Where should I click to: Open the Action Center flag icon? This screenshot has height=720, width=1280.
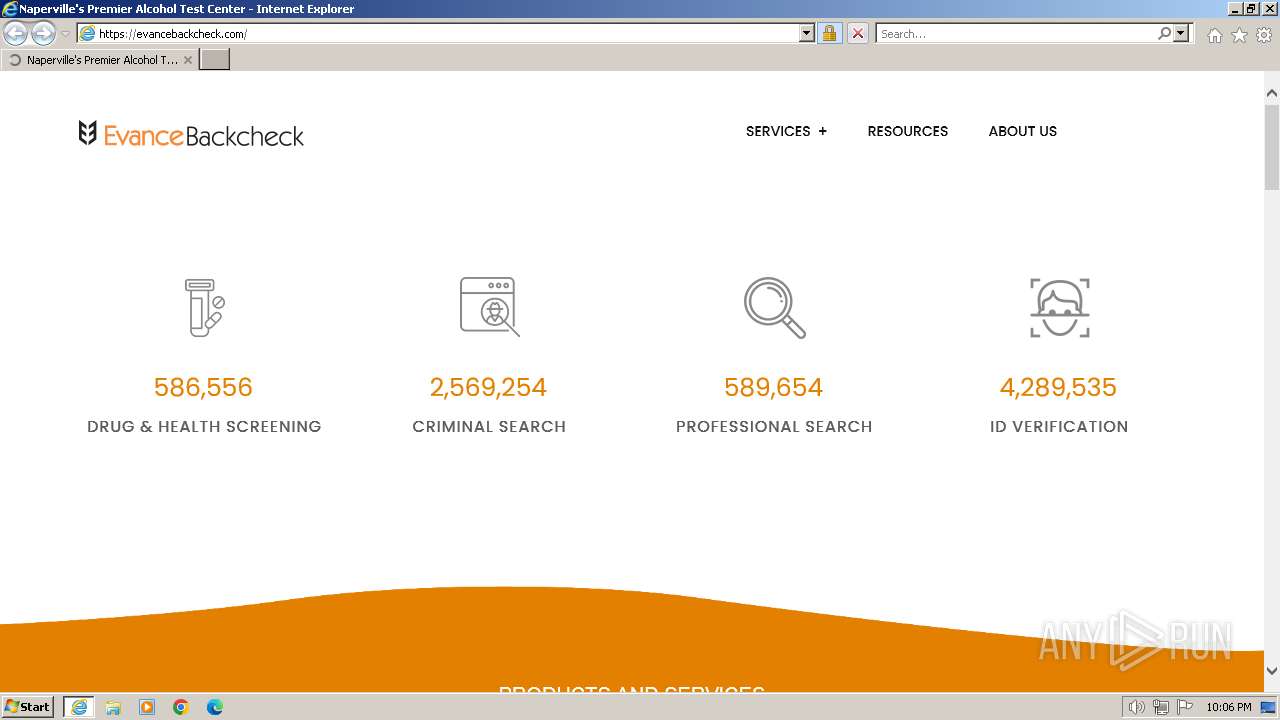[x=1185, y=707]
